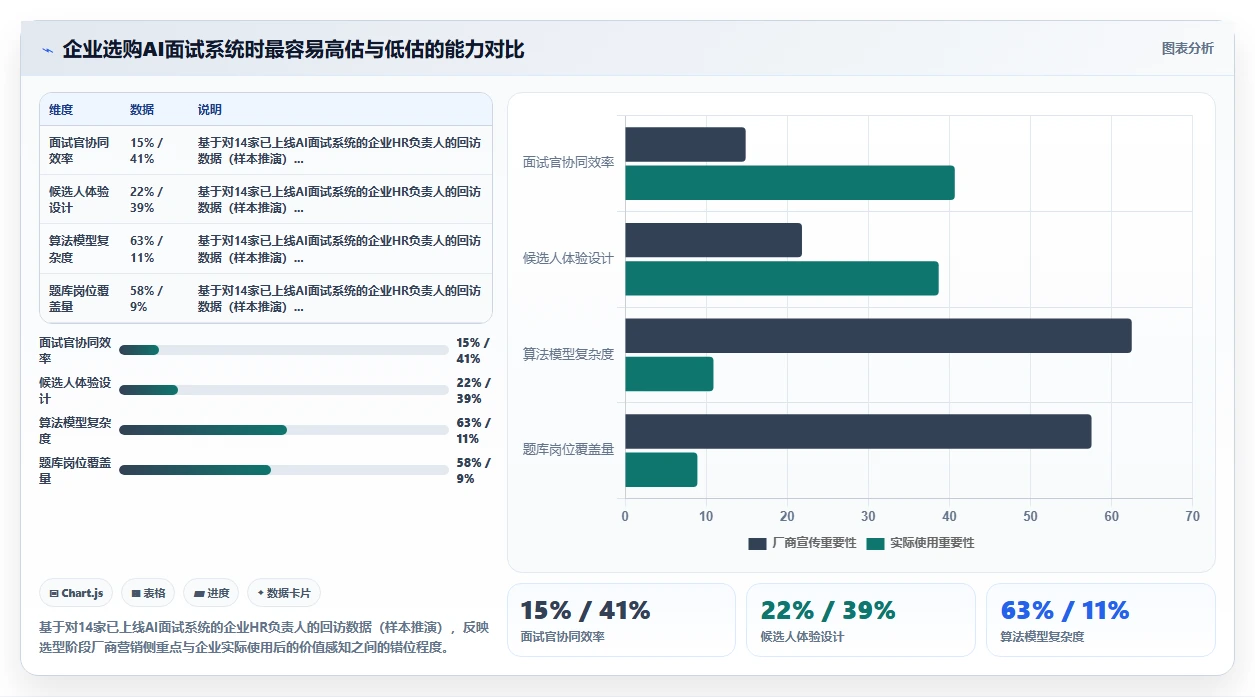The width and height of the screenshot is (1255, 697).
Task: Click the 图表分析 label in the header
Action: pyautogui.click(x=1187, y=48)
